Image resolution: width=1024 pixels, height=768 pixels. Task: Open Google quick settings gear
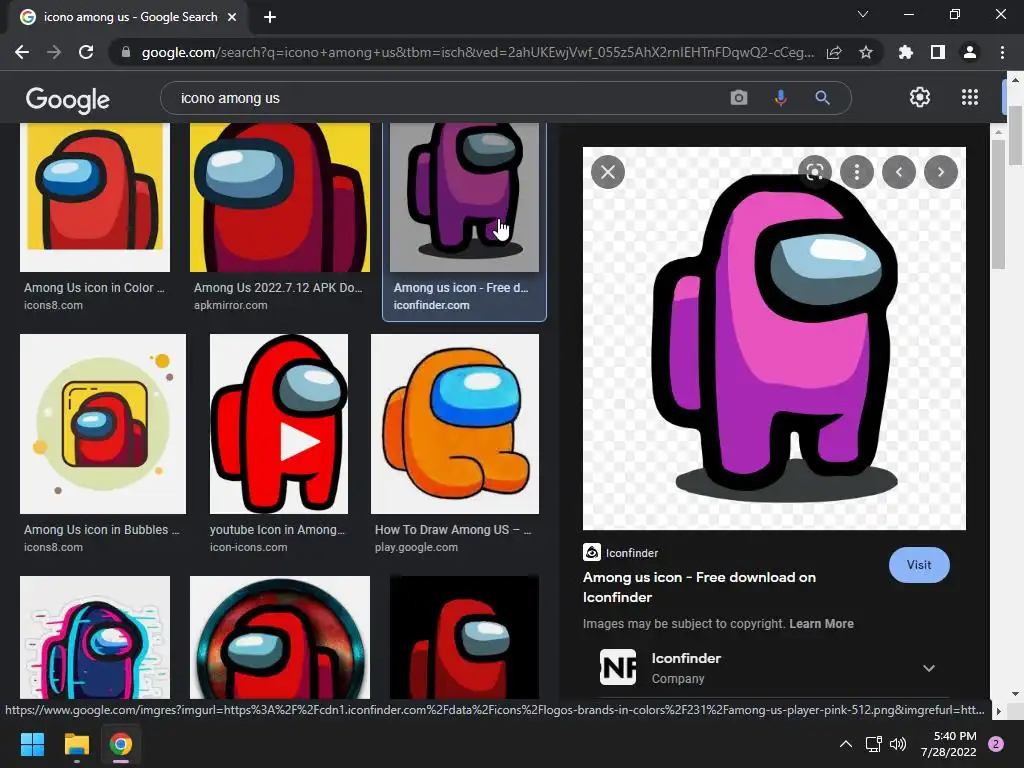pyautogui.click(x=920, y=97)
